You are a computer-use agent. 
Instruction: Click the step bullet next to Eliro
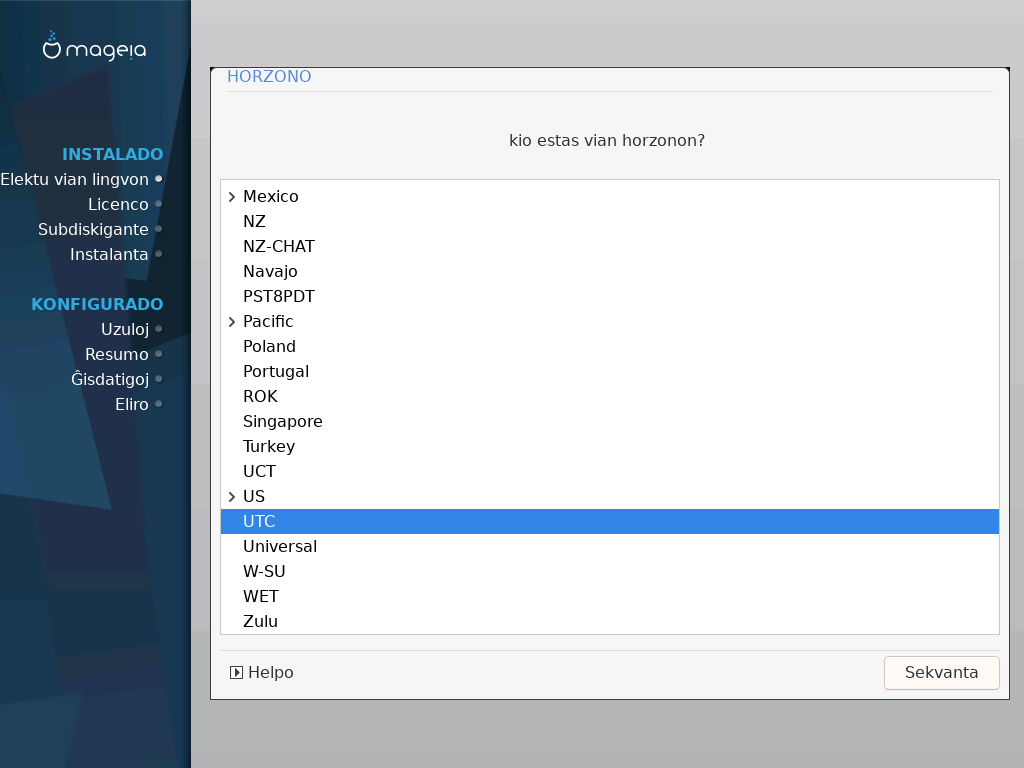click(x=159, y=404)
